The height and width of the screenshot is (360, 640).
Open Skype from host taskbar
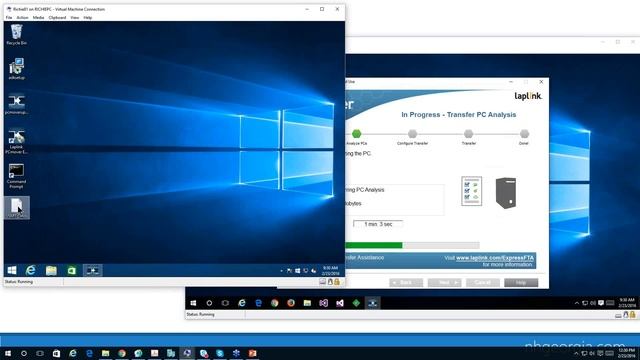[220, 353]
